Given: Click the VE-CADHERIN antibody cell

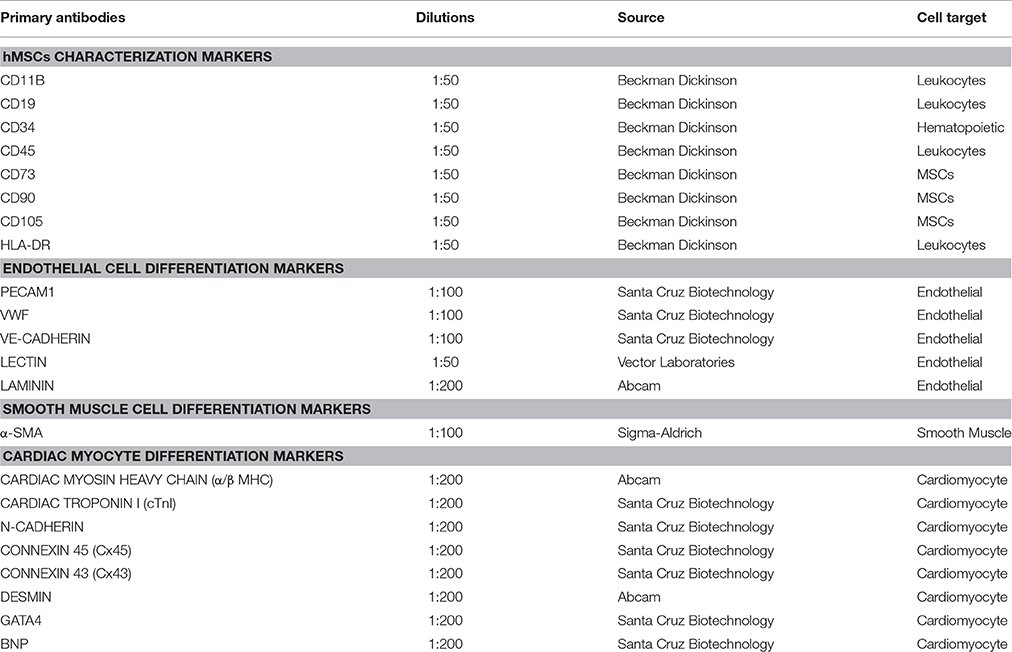Looking at the screenshot, I should (45, 339).
